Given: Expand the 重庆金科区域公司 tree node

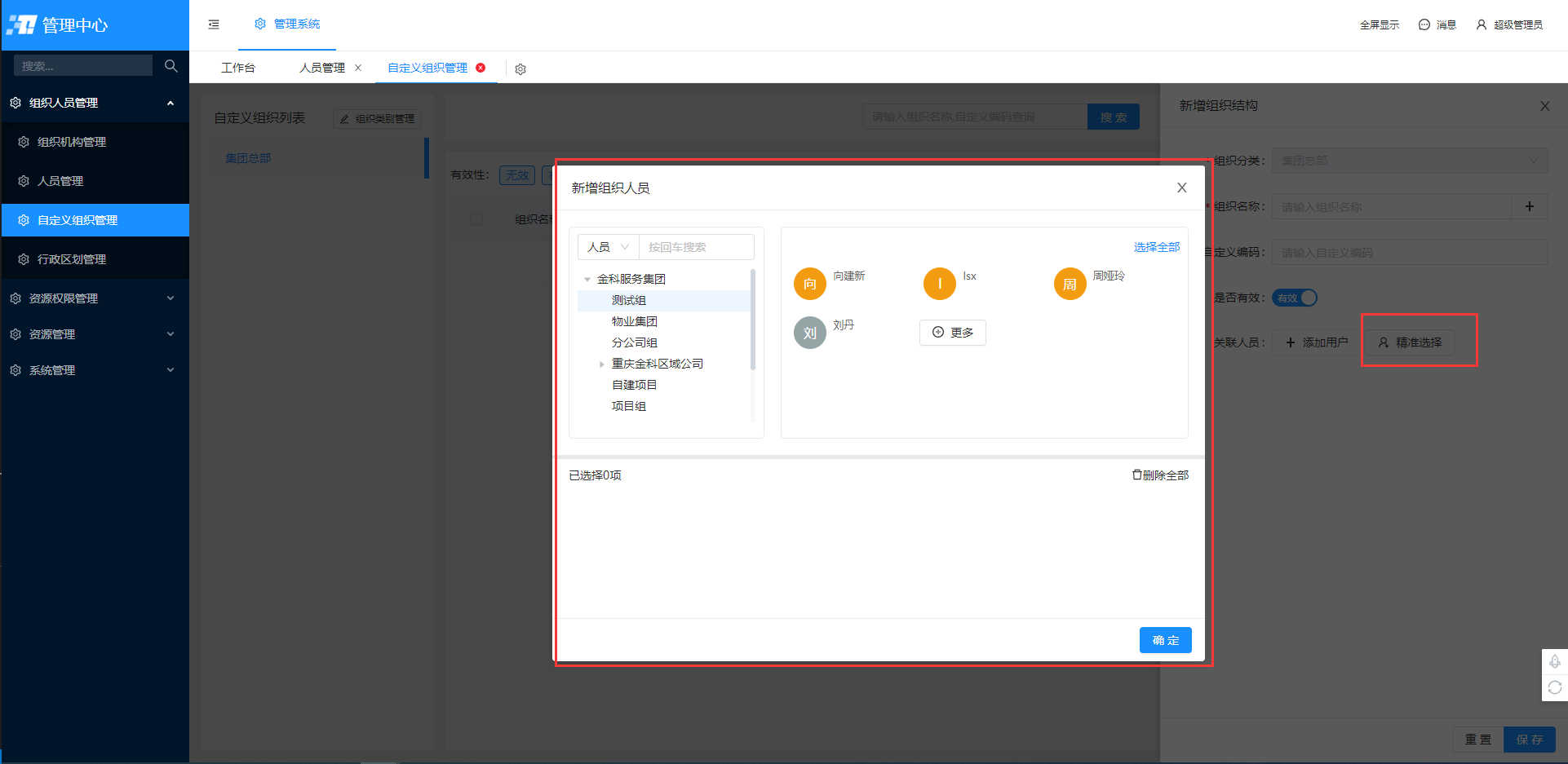Looking at the screenshot, I should (602, 364).
